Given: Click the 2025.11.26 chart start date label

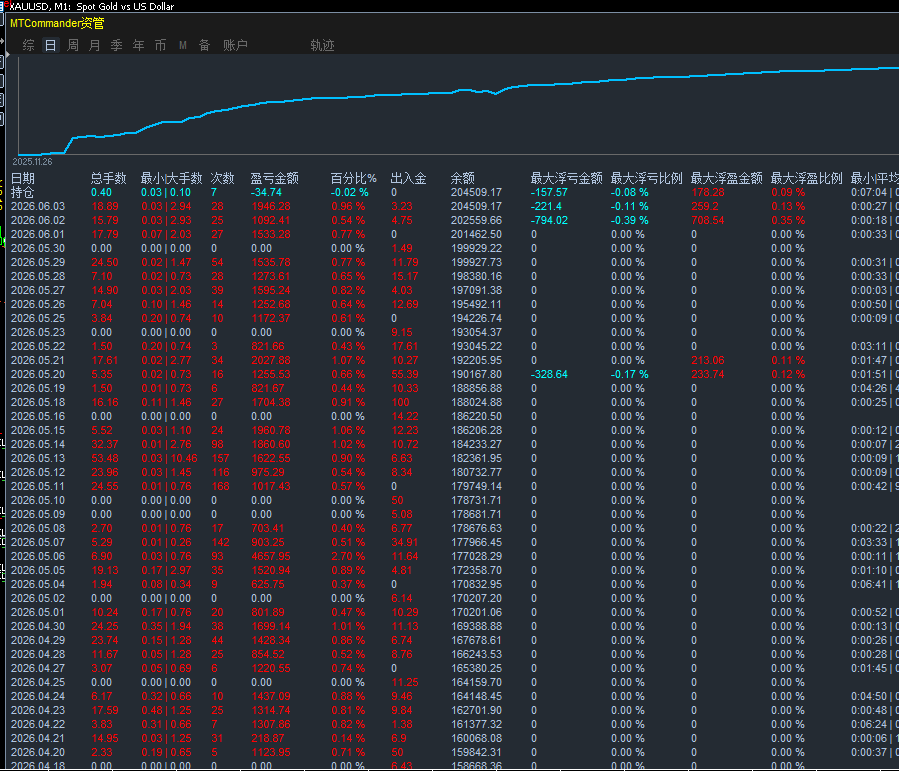Looking at the screenshot, I should click(32, 162).
